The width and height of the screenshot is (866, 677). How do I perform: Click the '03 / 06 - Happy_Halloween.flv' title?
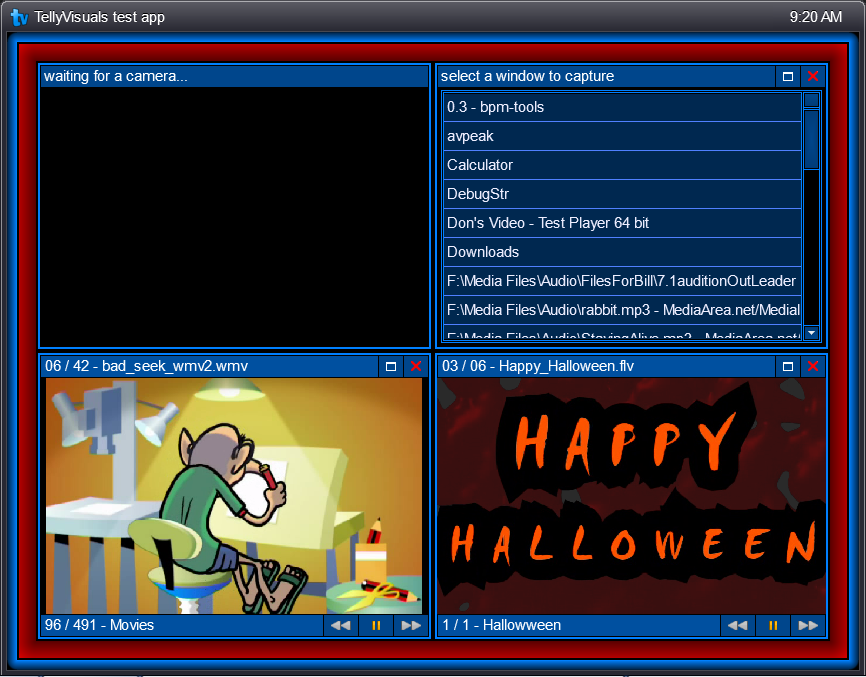[538, 367]
